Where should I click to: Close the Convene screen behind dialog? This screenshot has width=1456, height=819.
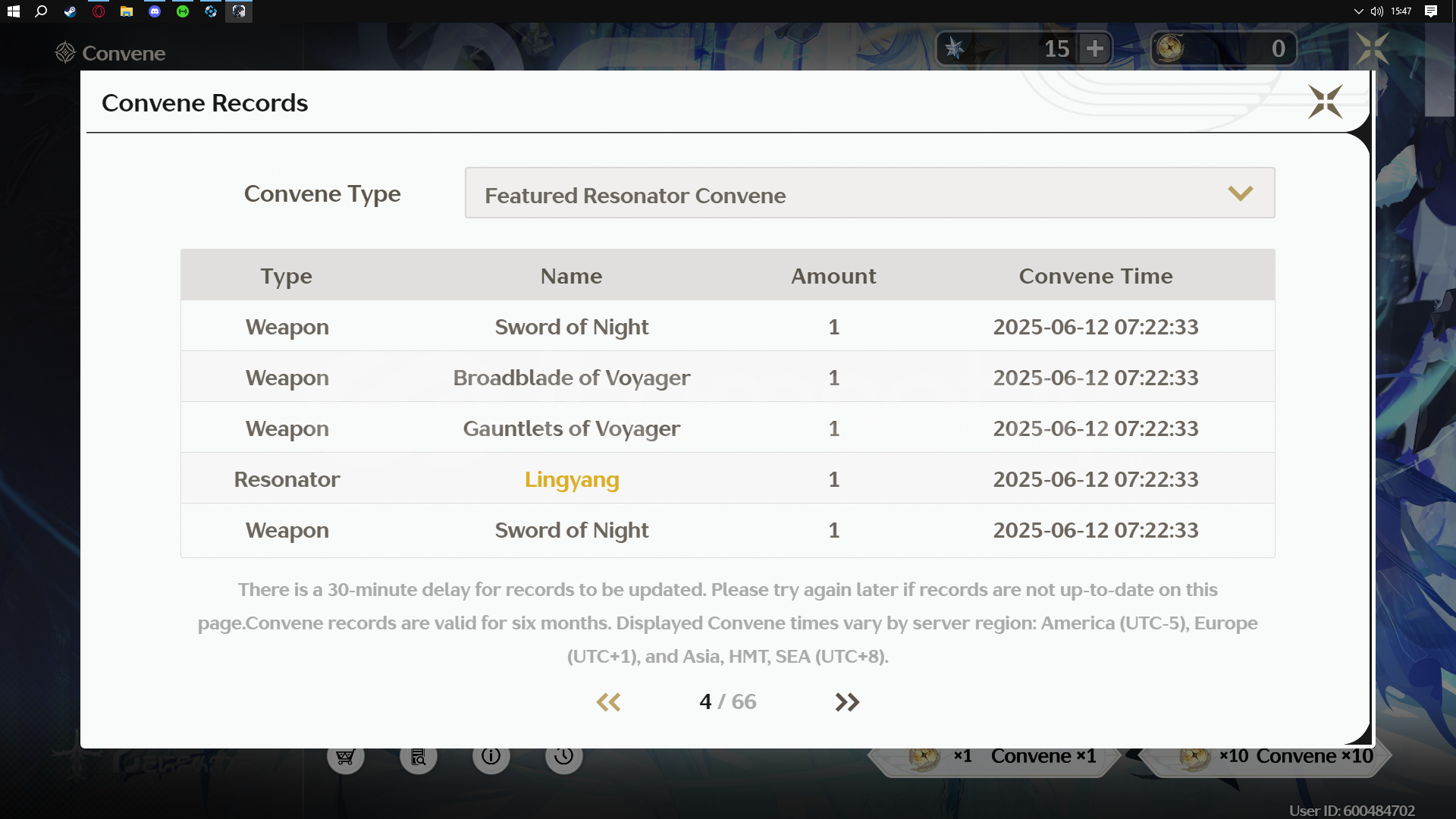coord(1372,49)
